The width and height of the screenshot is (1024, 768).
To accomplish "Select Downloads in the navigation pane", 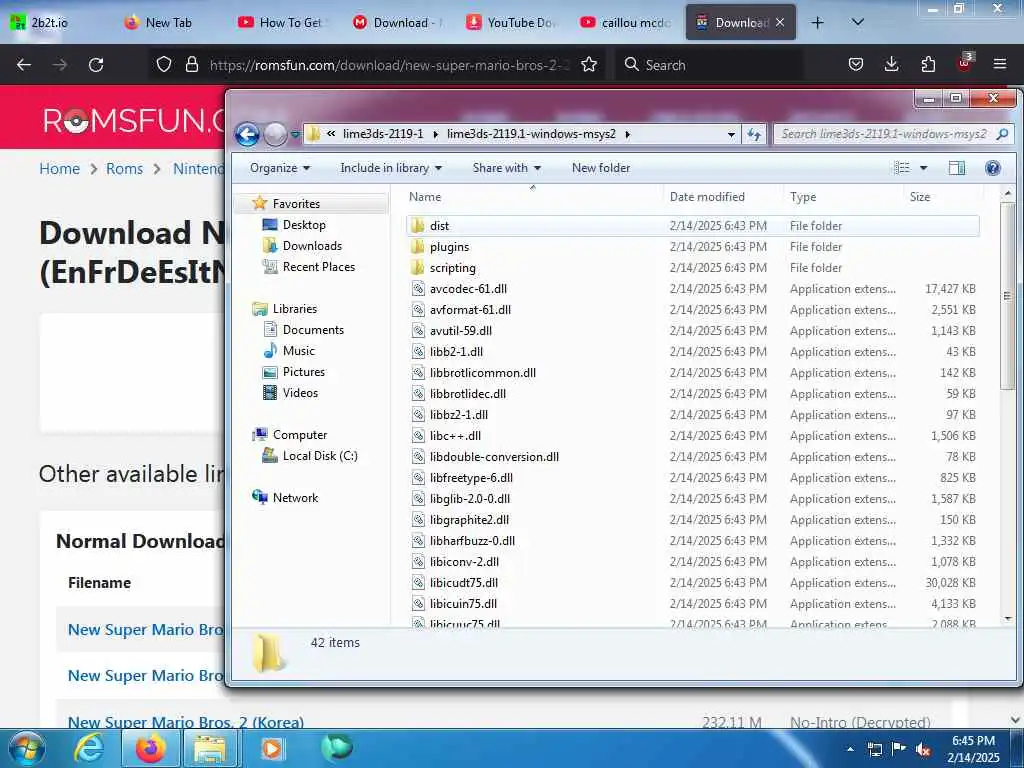I will pyautogui.click(x=312, y=246).
